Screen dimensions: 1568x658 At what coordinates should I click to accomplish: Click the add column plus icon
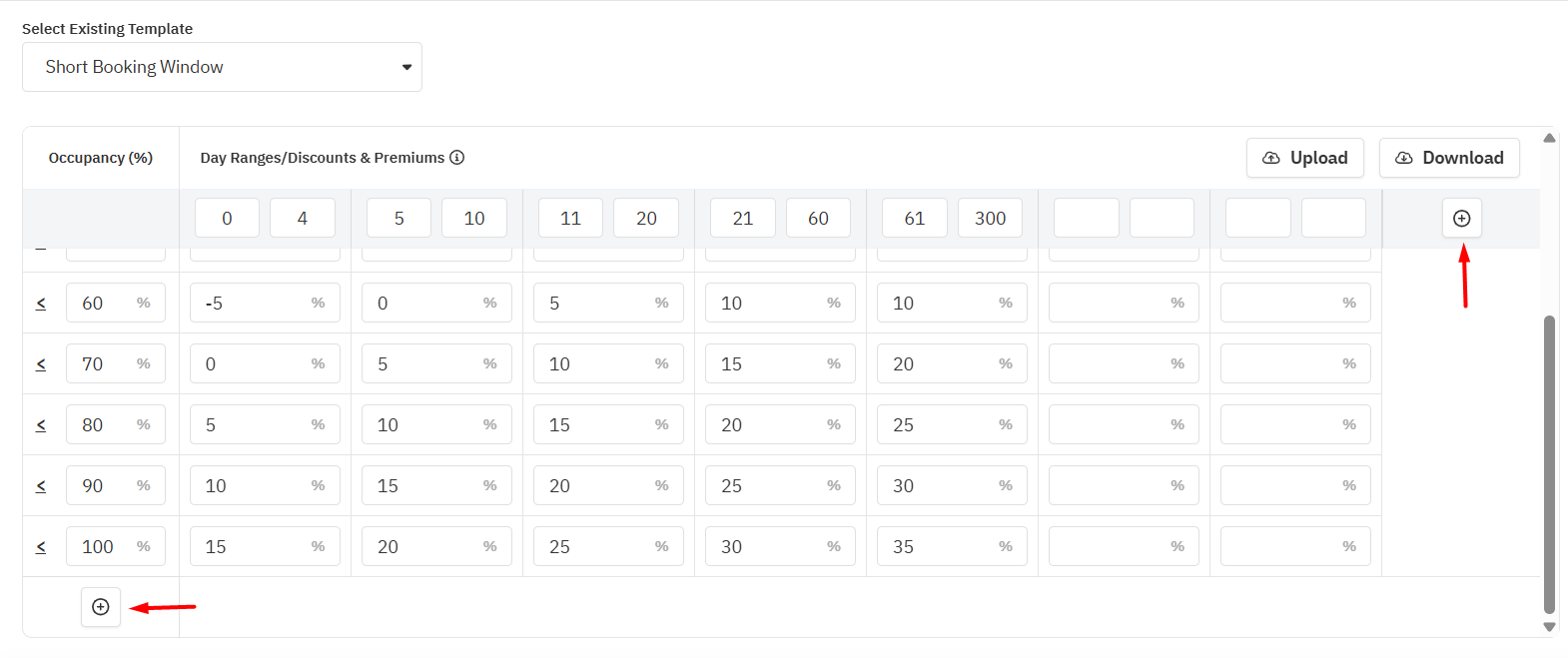click(1461, 219)
